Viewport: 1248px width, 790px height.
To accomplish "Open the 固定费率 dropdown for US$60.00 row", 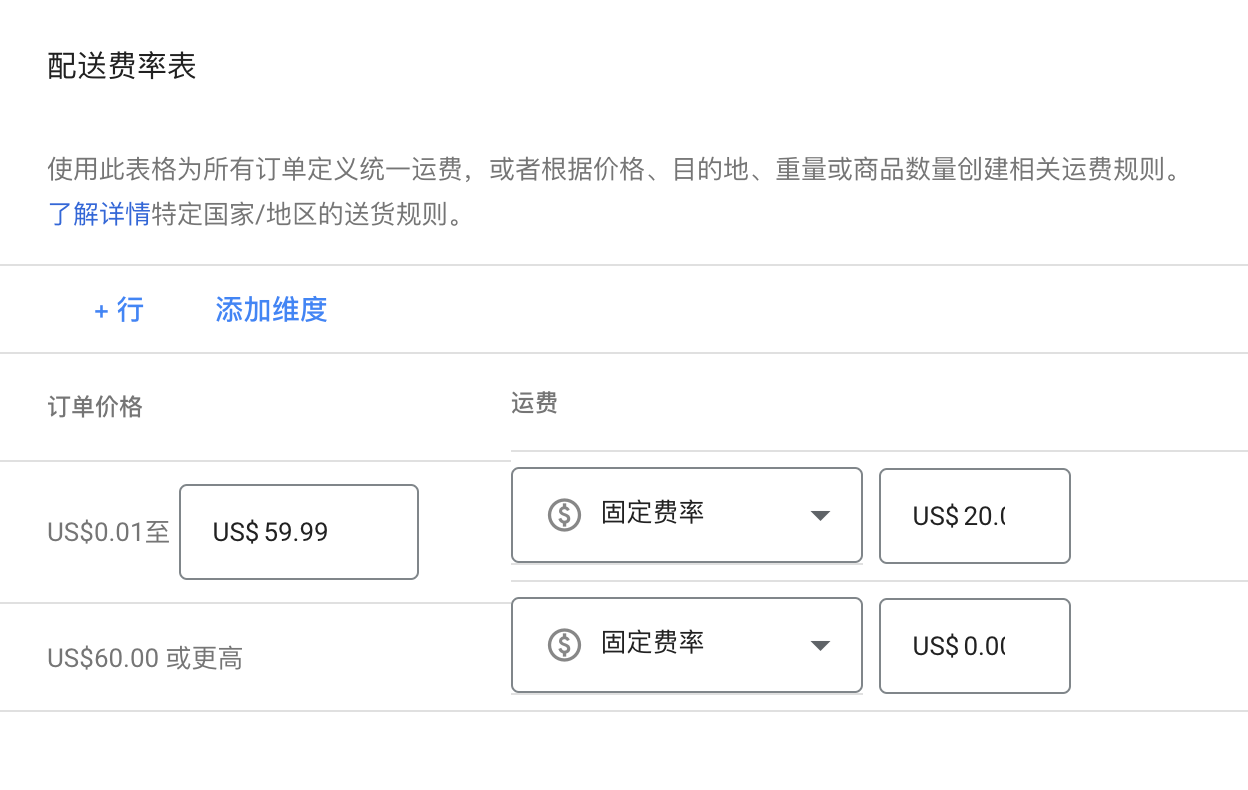I will pyautogui.click(x=686, y=645).
